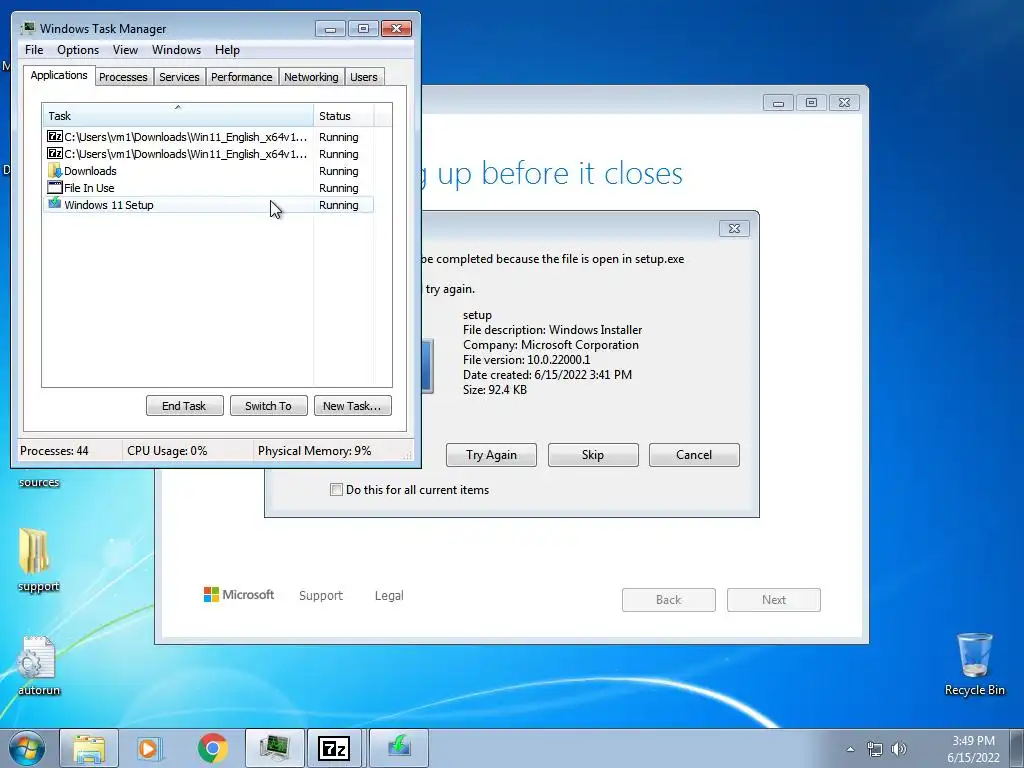Screen dimensions: 1024x768
Task: Select the sources desktop item label
Action: [x=39, y=482]
